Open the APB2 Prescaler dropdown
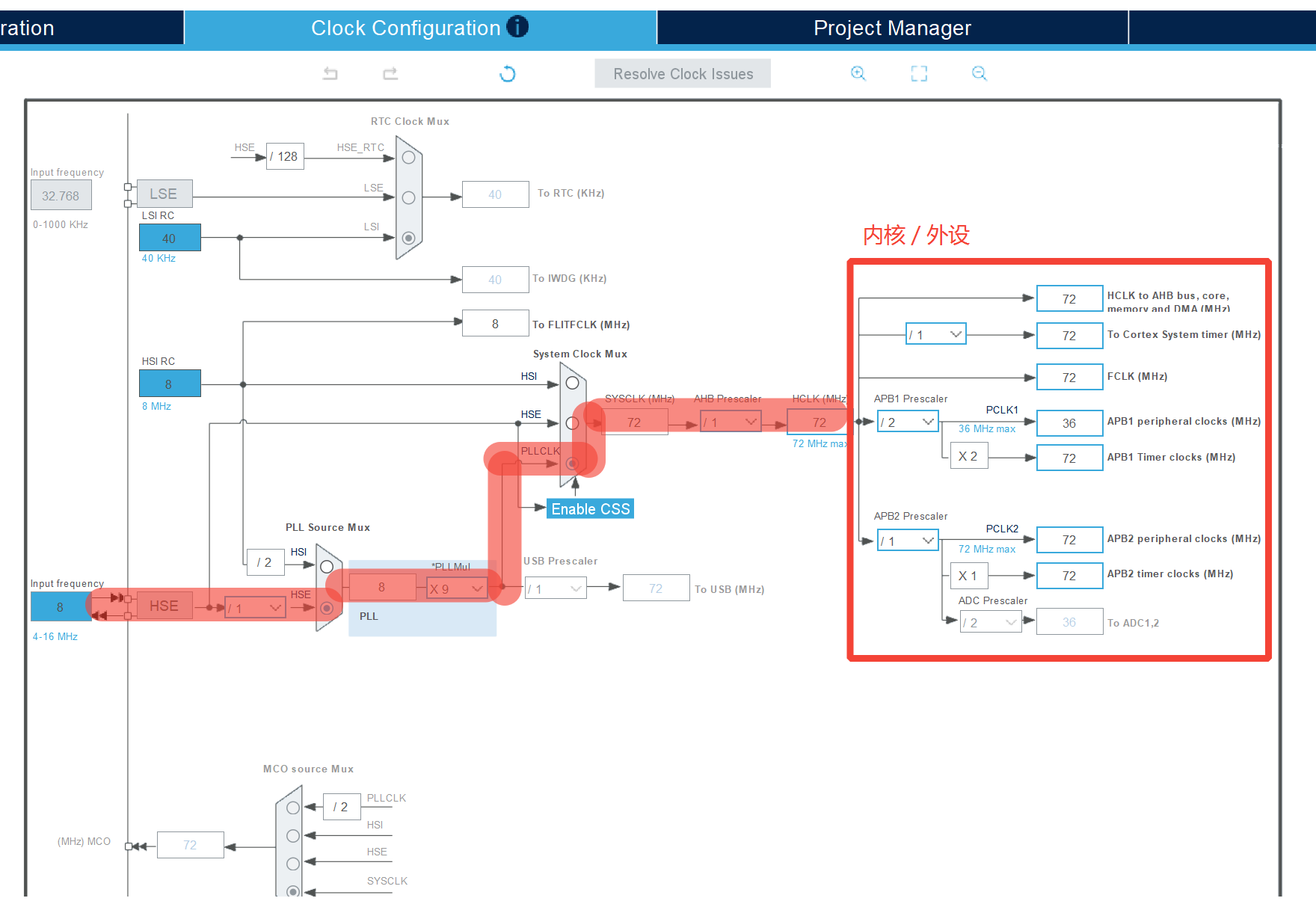 tap(908, 541)
